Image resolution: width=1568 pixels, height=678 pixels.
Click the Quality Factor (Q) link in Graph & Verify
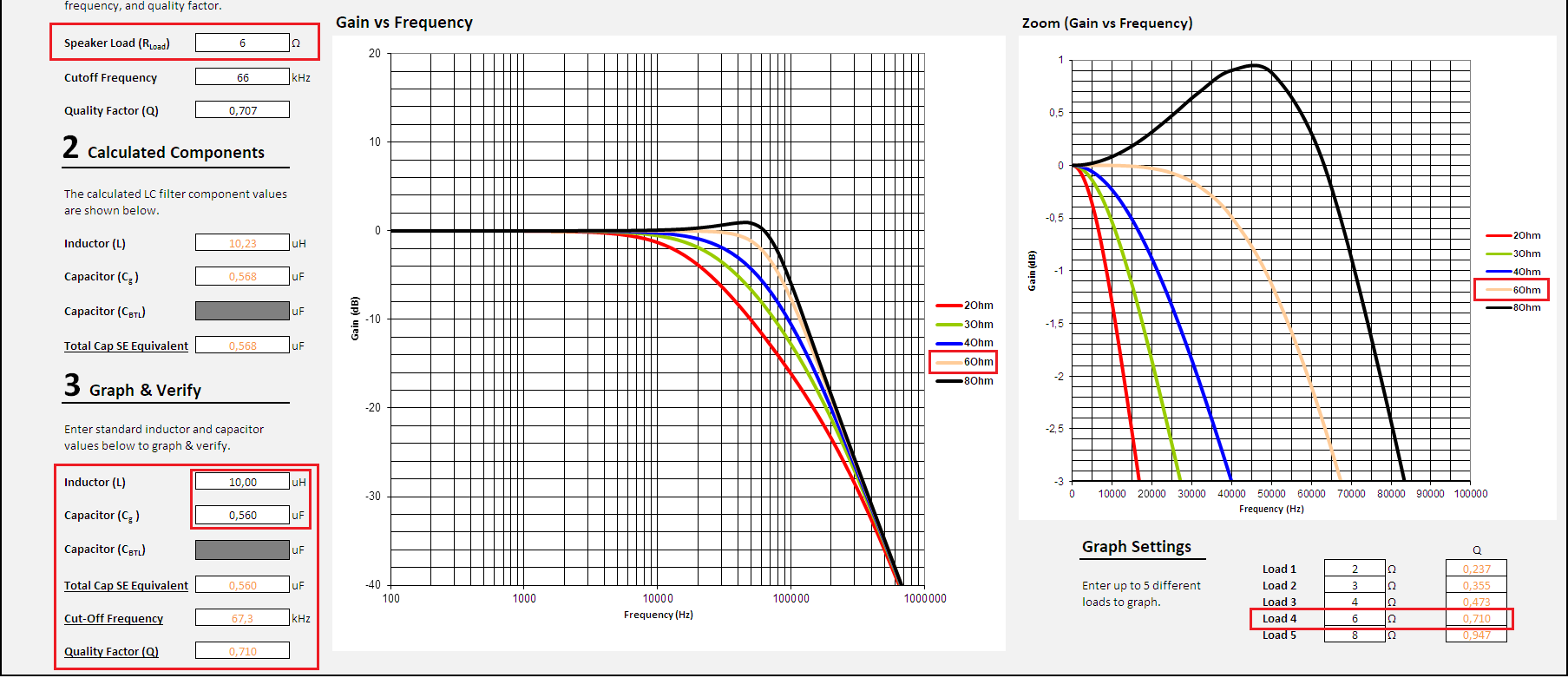click(111, 652)
